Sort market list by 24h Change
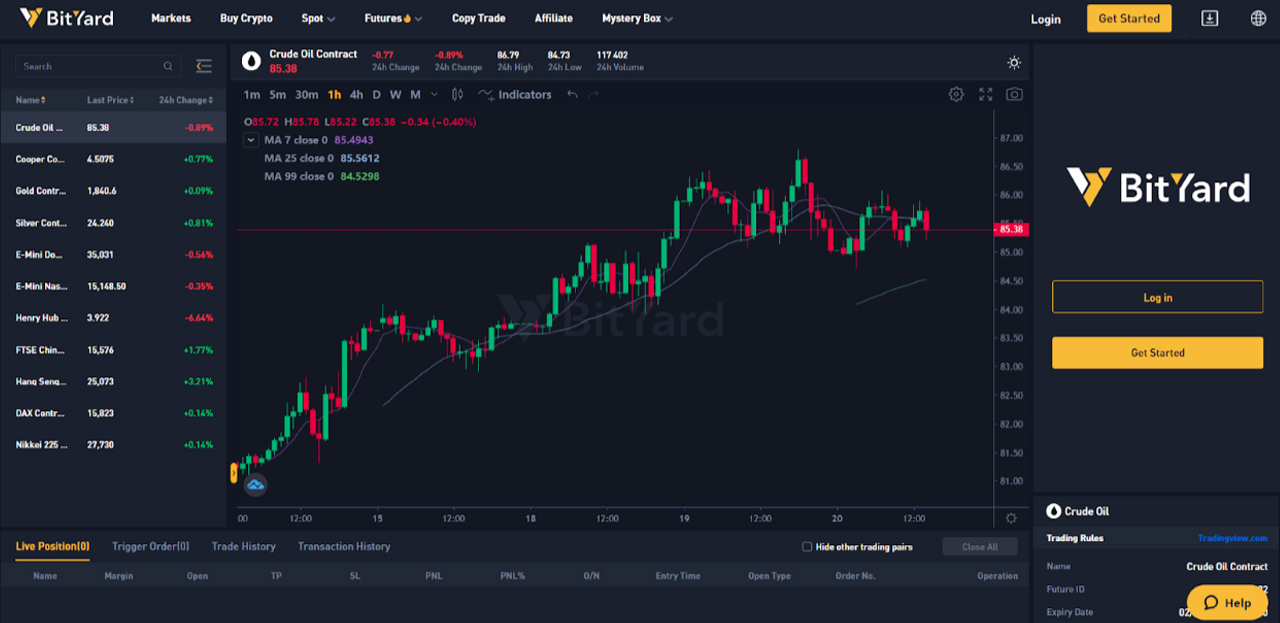 [185, 100]
